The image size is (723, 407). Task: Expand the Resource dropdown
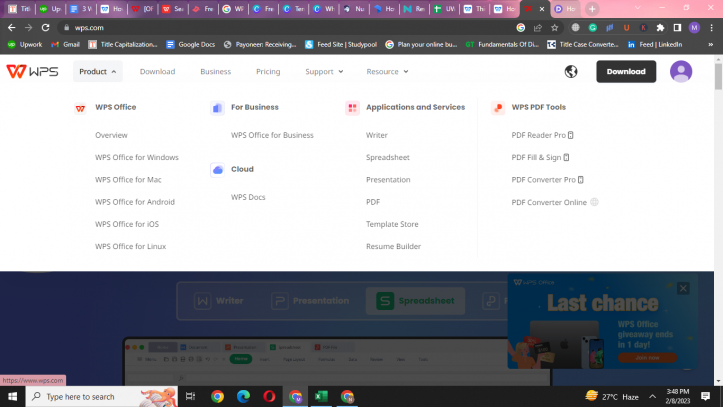click(x=387, y=71)
